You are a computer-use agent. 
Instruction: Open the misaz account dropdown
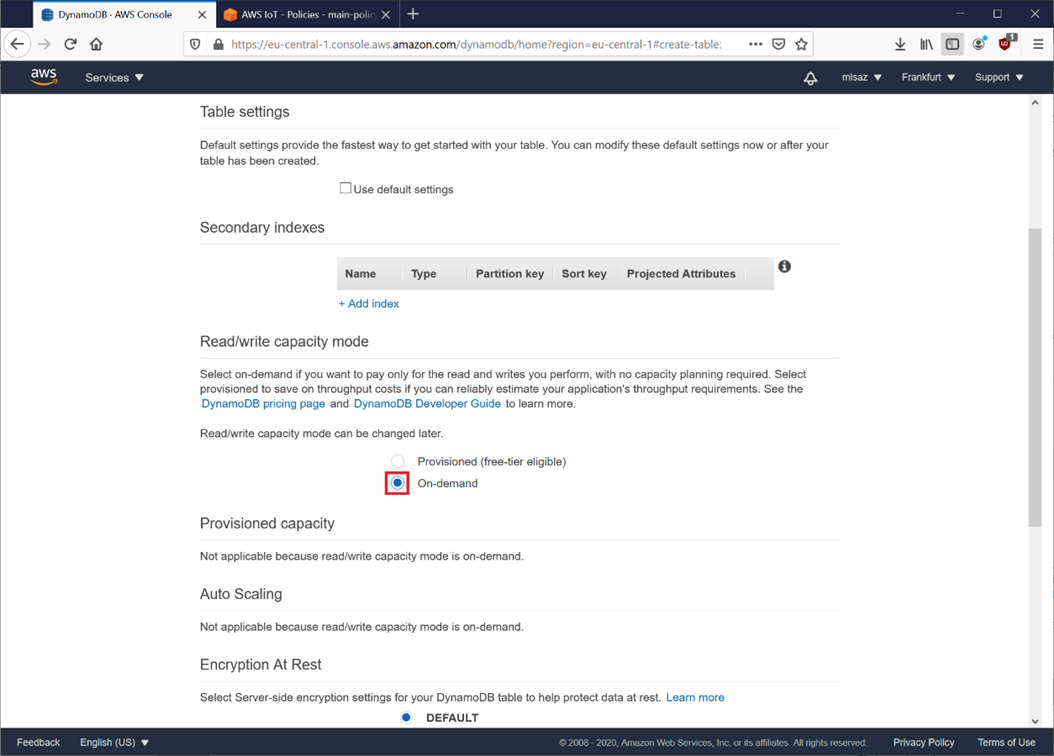(862, 77)
